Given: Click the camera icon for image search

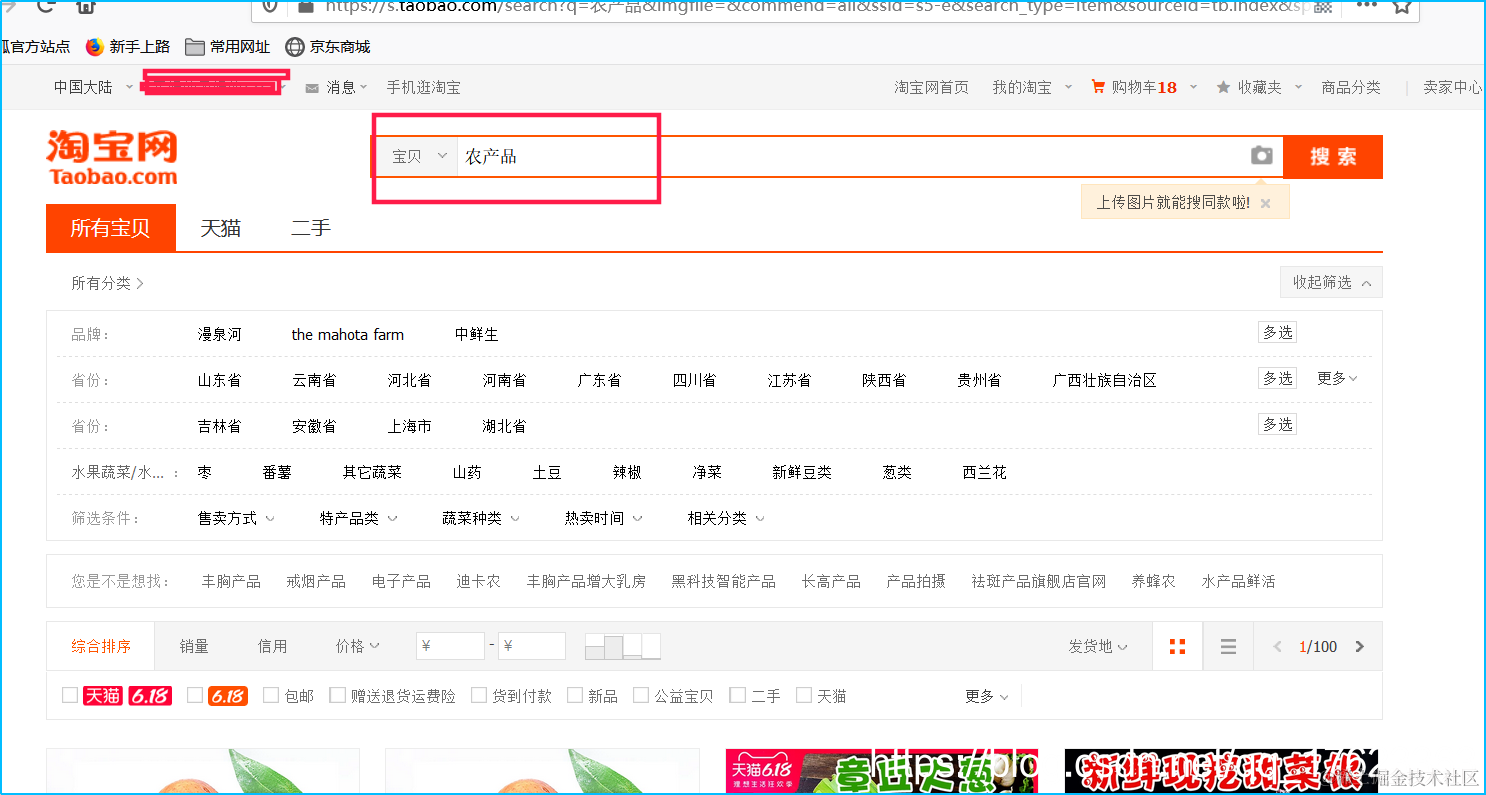Looking at the screenshot, I should tap(1261, 156).
